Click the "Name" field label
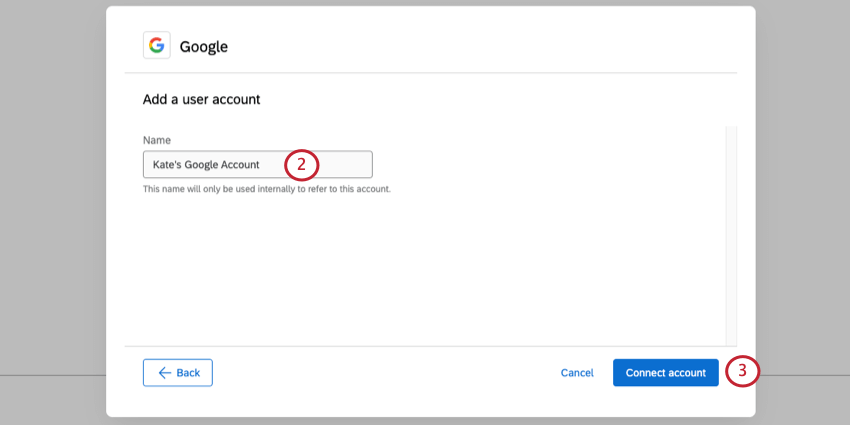This screenshot has height=425, width=850. pyautogui.click(x=157, y=140)
